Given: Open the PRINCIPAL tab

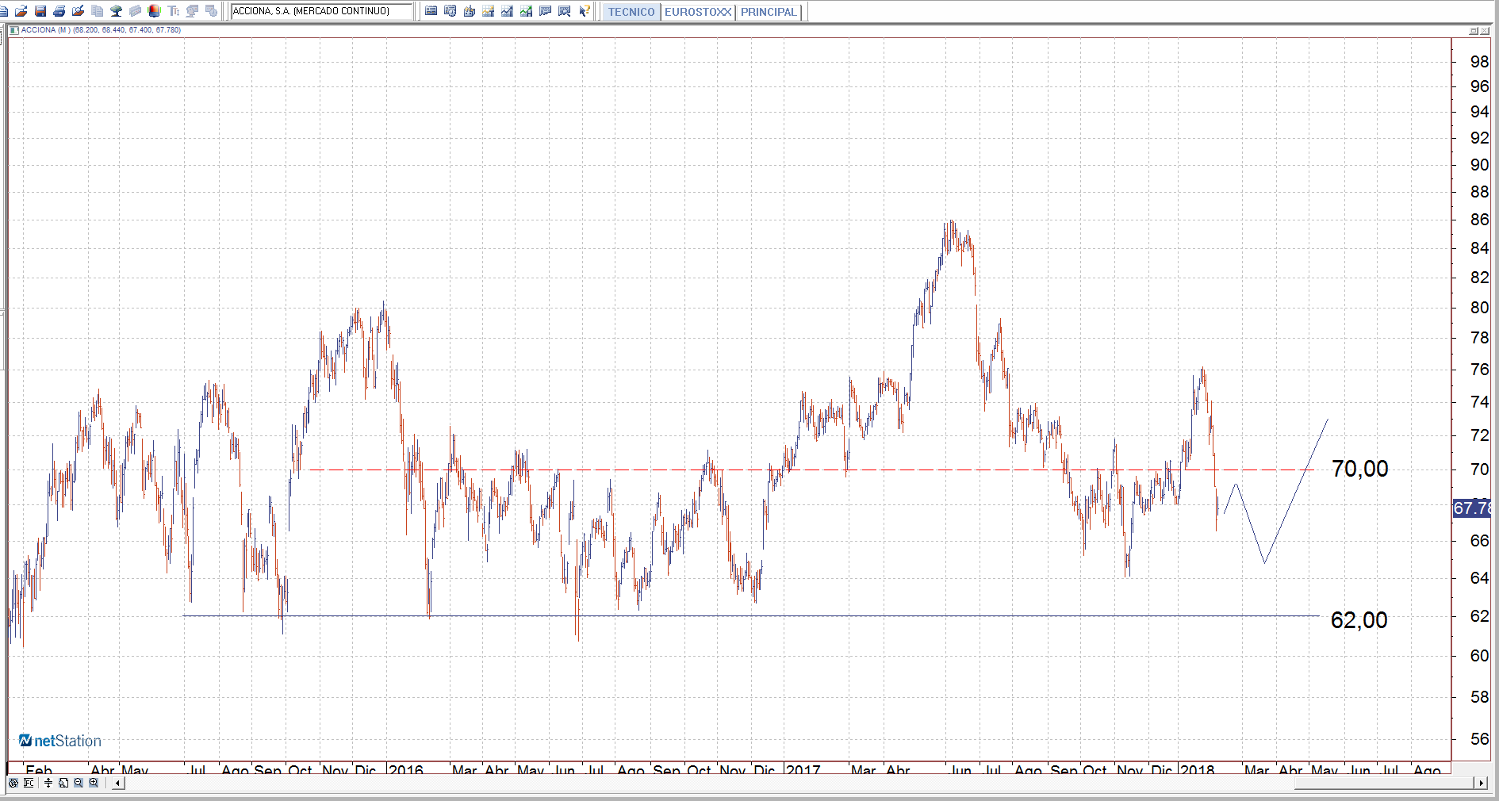Looking at the screenshot, I should 769,12.
